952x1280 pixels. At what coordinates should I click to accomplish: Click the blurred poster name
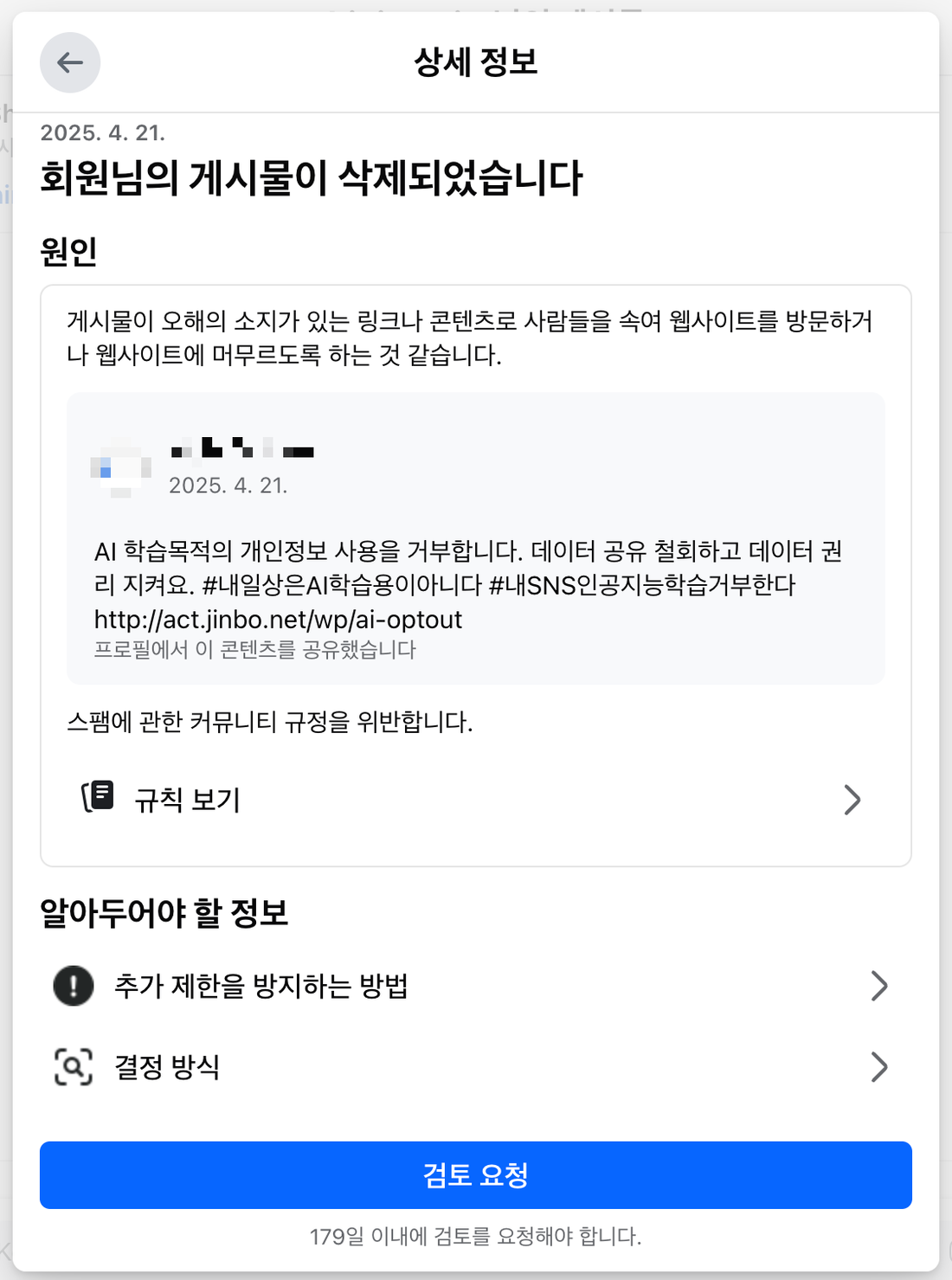(x=242, y=449)
